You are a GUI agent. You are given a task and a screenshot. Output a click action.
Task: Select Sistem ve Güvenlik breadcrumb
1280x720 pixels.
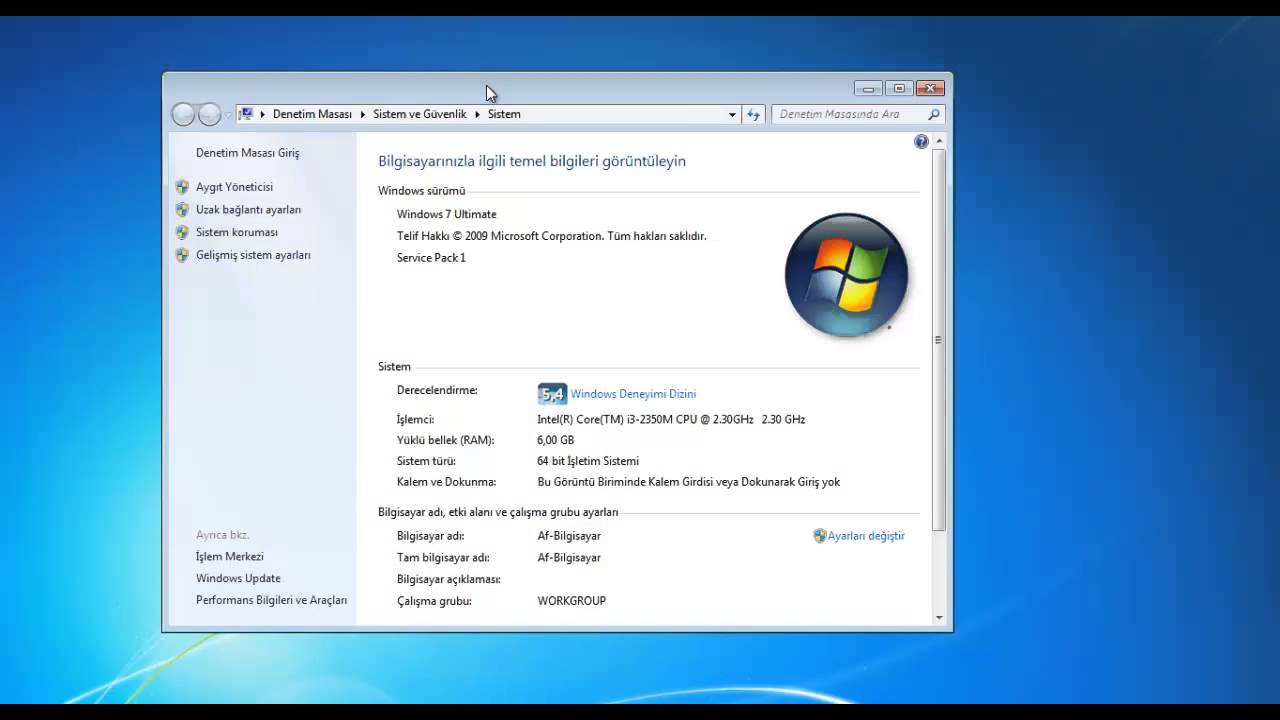point(420,114)
